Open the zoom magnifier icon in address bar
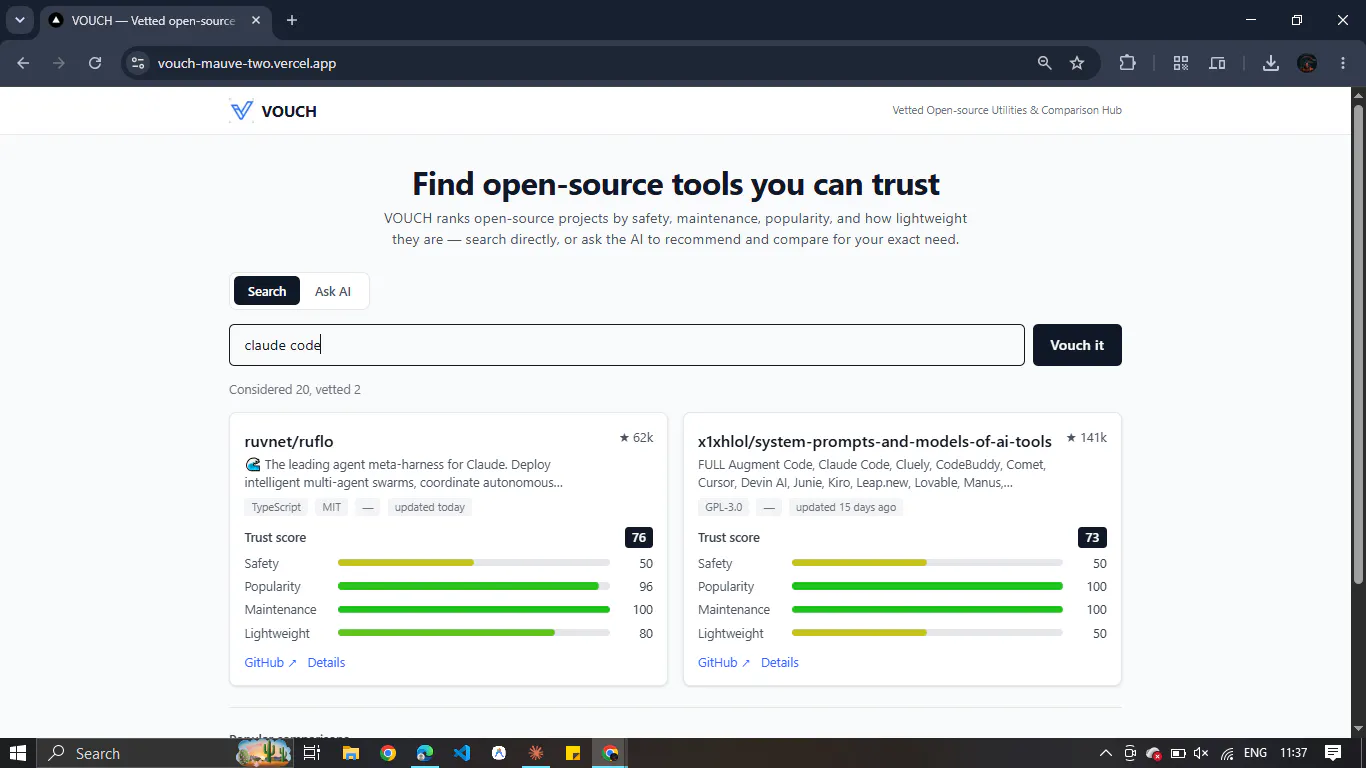Screen dimensions: 1366x768 click(x=1045, y=63)
